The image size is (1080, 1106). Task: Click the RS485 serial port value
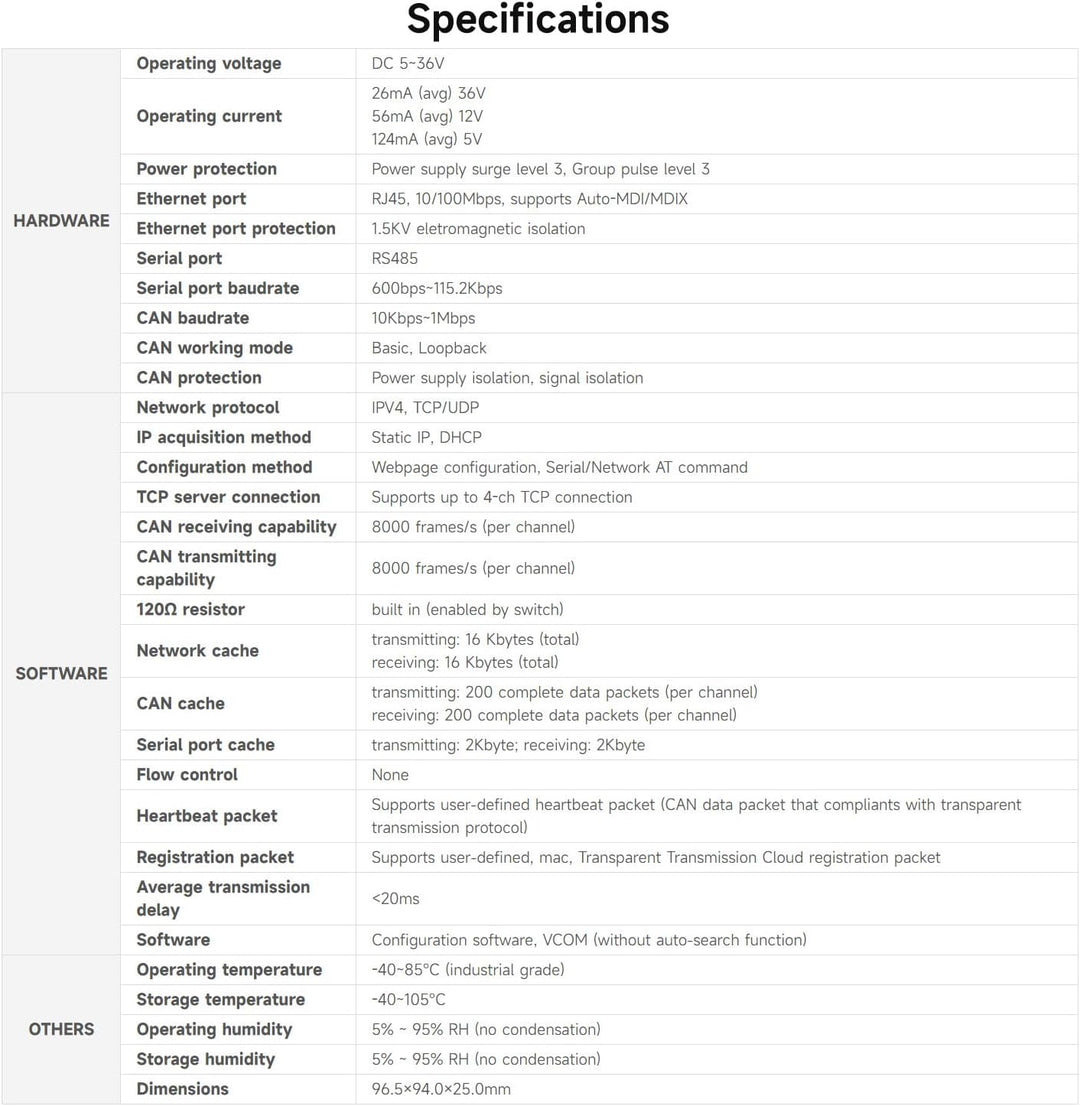pos(394,258)
